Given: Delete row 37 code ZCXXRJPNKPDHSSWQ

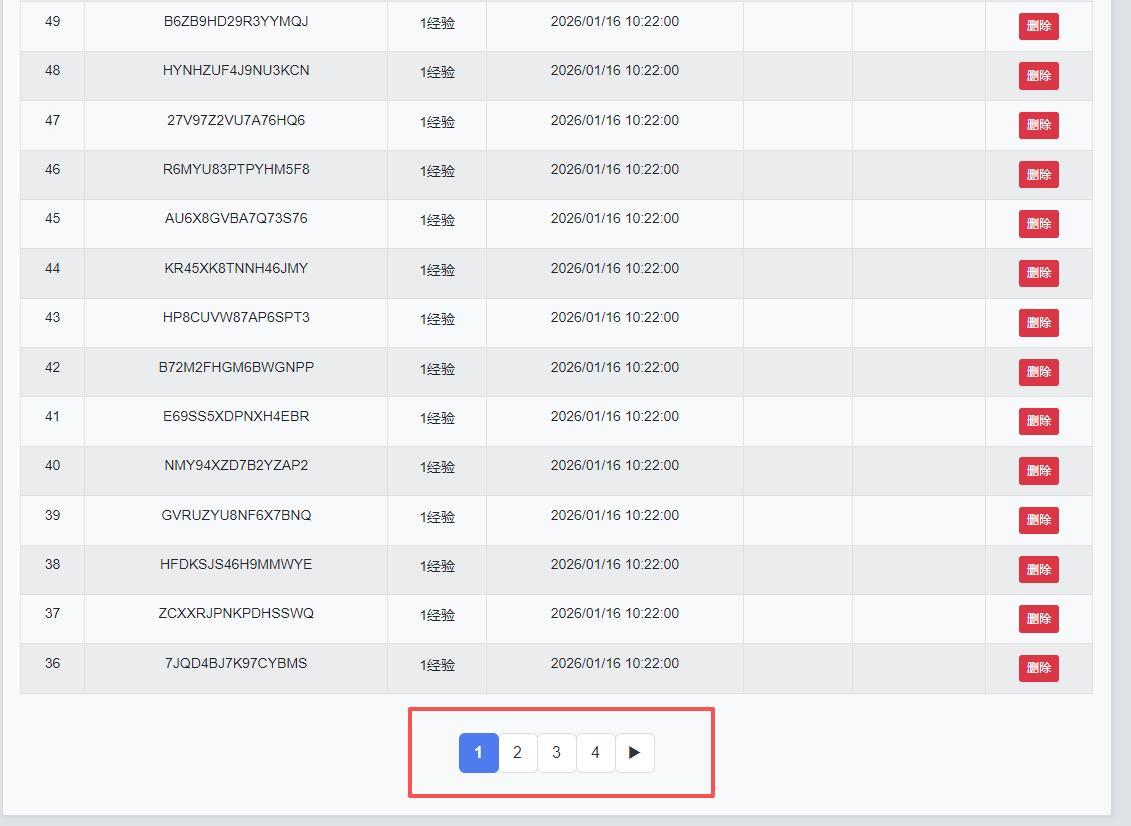Looking at the screenshot, I should (x=1038, y=619).
